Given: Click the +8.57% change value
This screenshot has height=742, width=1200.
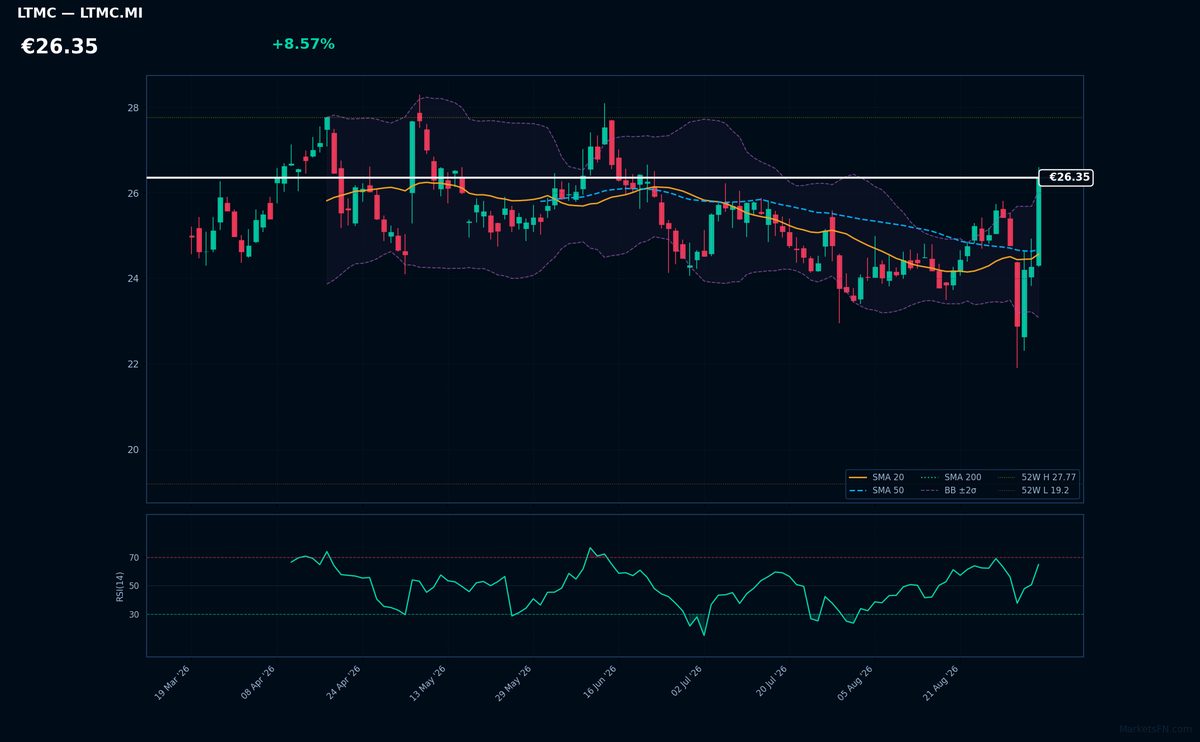Looking at the screenshot, I should click(x=303, y=44).
